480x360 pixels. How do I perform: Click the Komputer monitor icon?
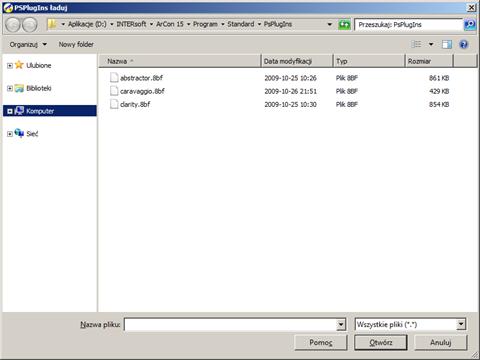19,111
